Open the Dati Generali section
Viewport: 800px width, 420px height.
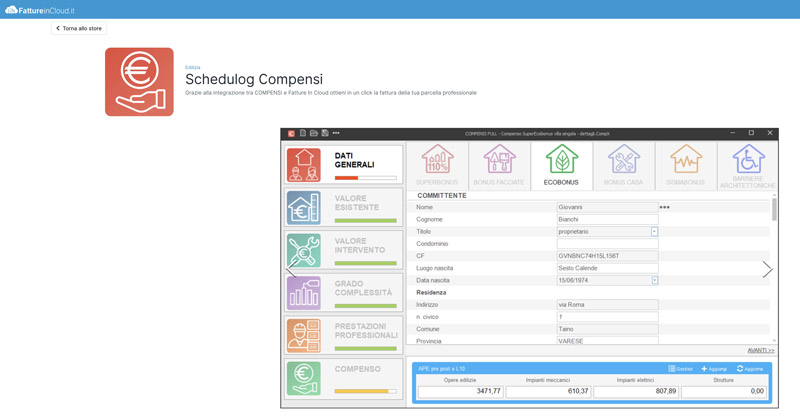343,165
